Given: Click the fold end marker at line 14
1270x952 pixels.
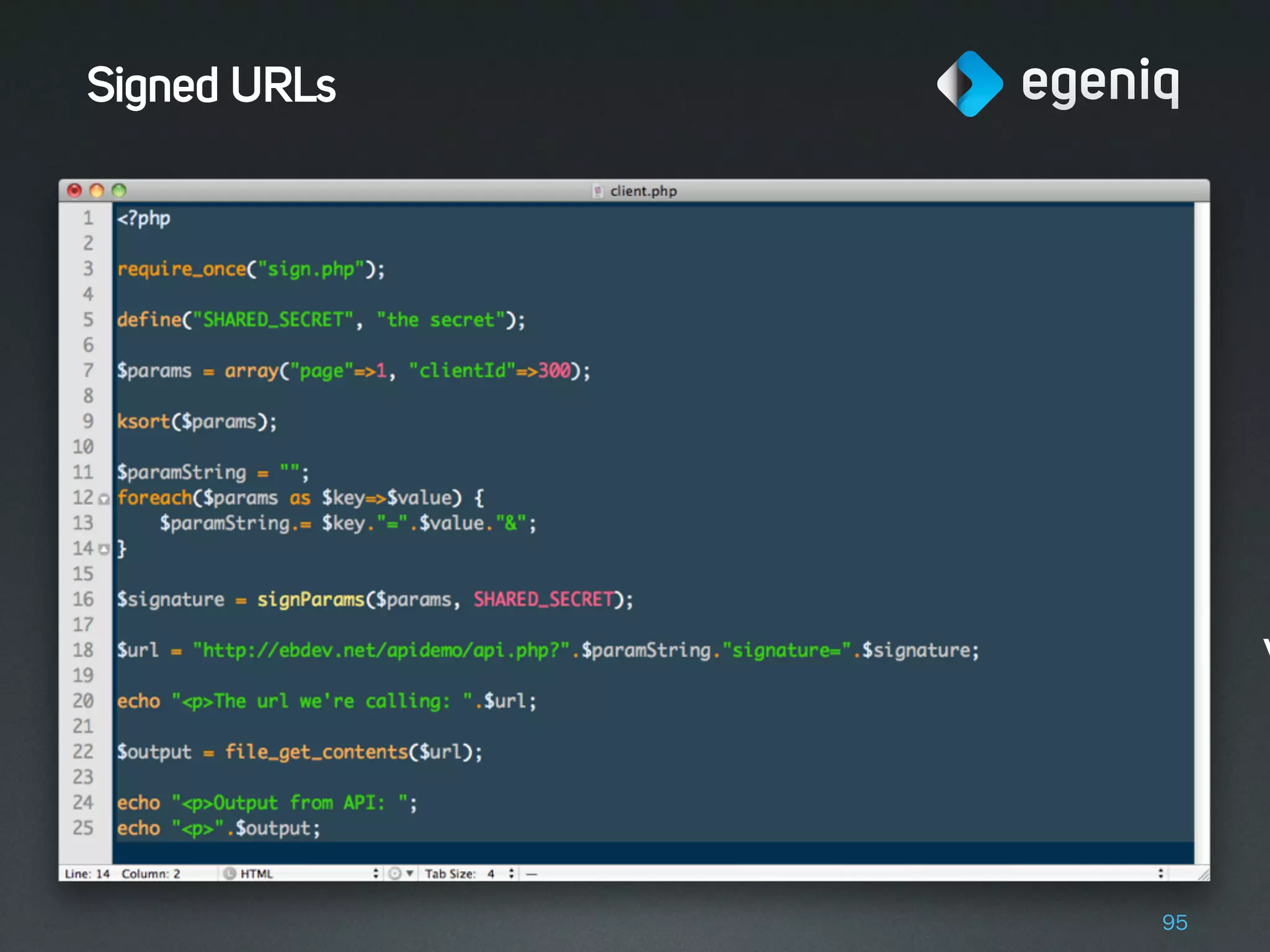Looking at the screenshot, I should [x=104, y=549].
